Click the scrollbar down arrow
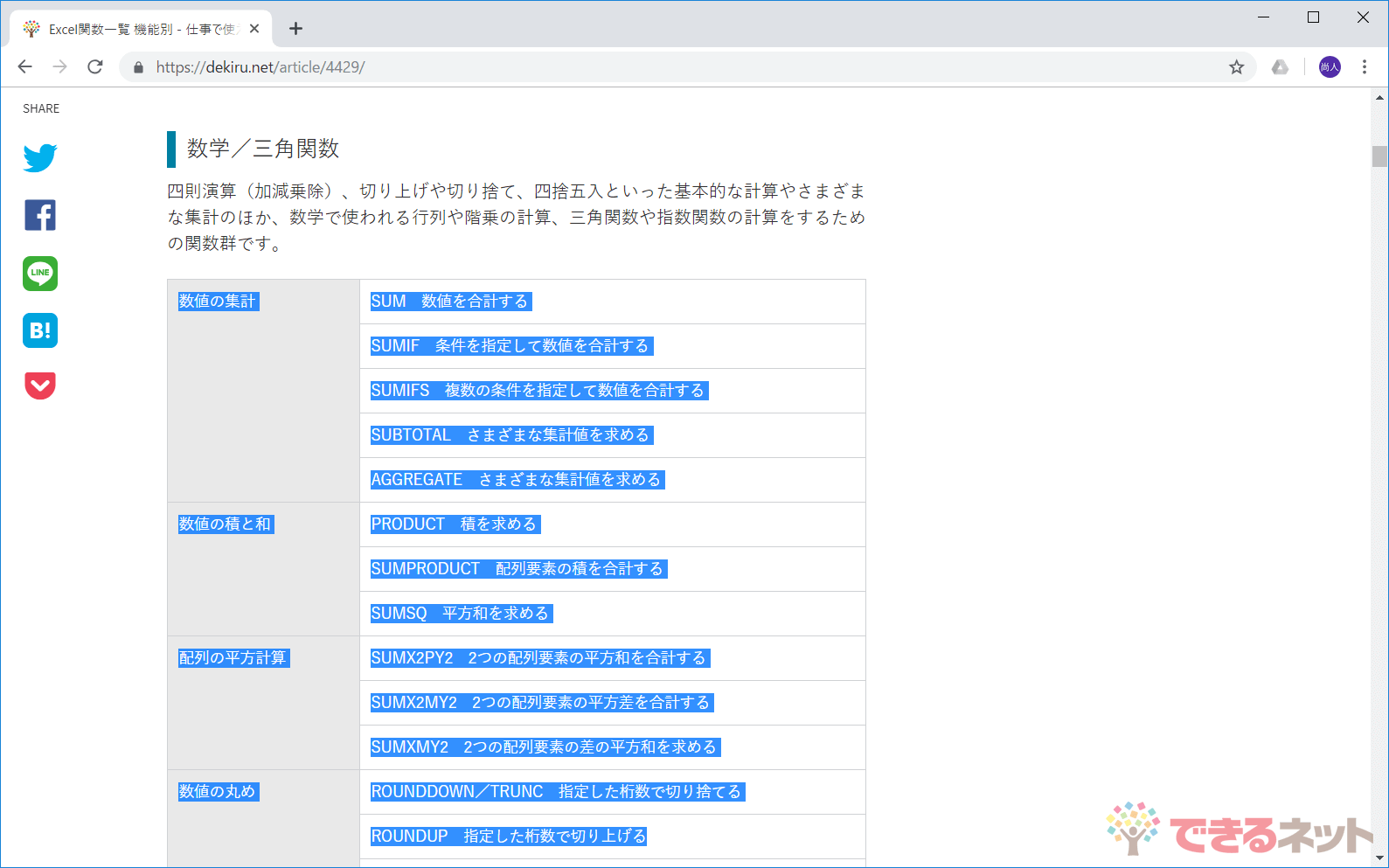 [1379, 858]
